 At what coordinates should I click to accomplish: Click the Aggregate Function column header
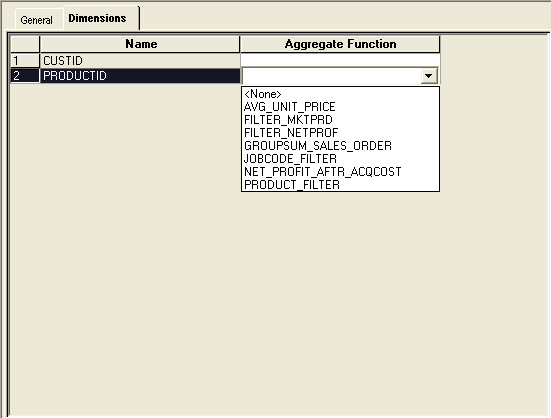pos(340,44)
